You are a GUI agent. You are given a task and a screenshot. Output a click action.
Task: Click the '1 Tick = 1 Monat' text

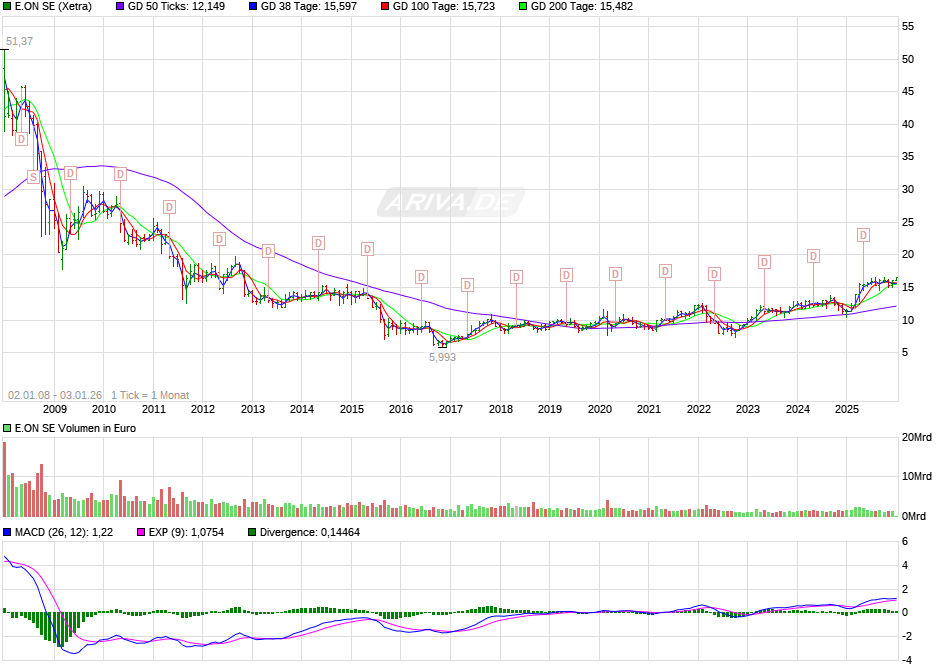(x=150, y=396)
